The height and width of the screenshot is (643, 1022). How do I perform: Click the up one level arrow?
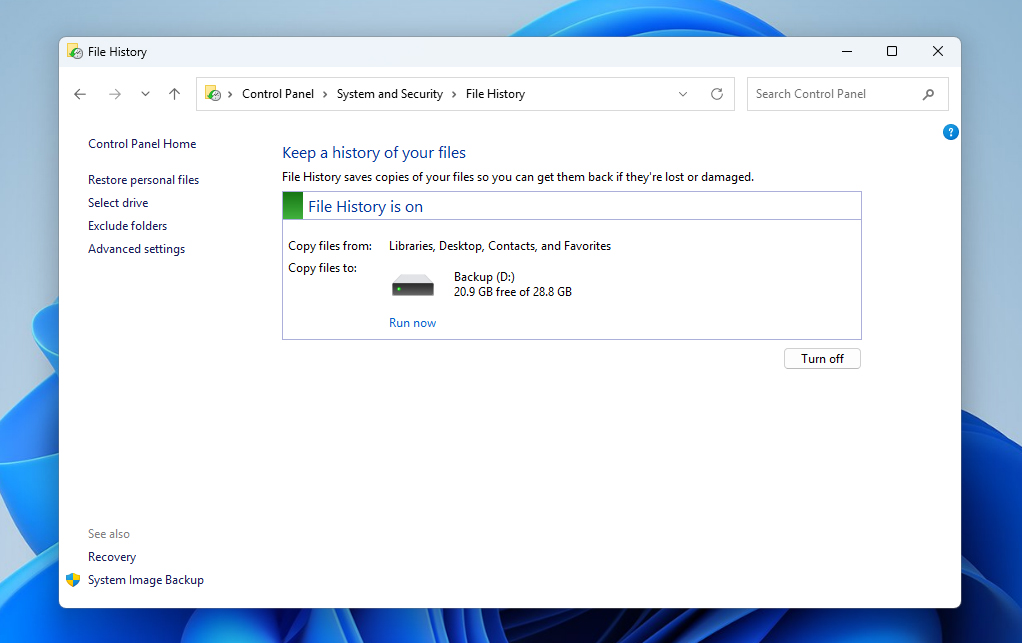click(x=174, y=93)
